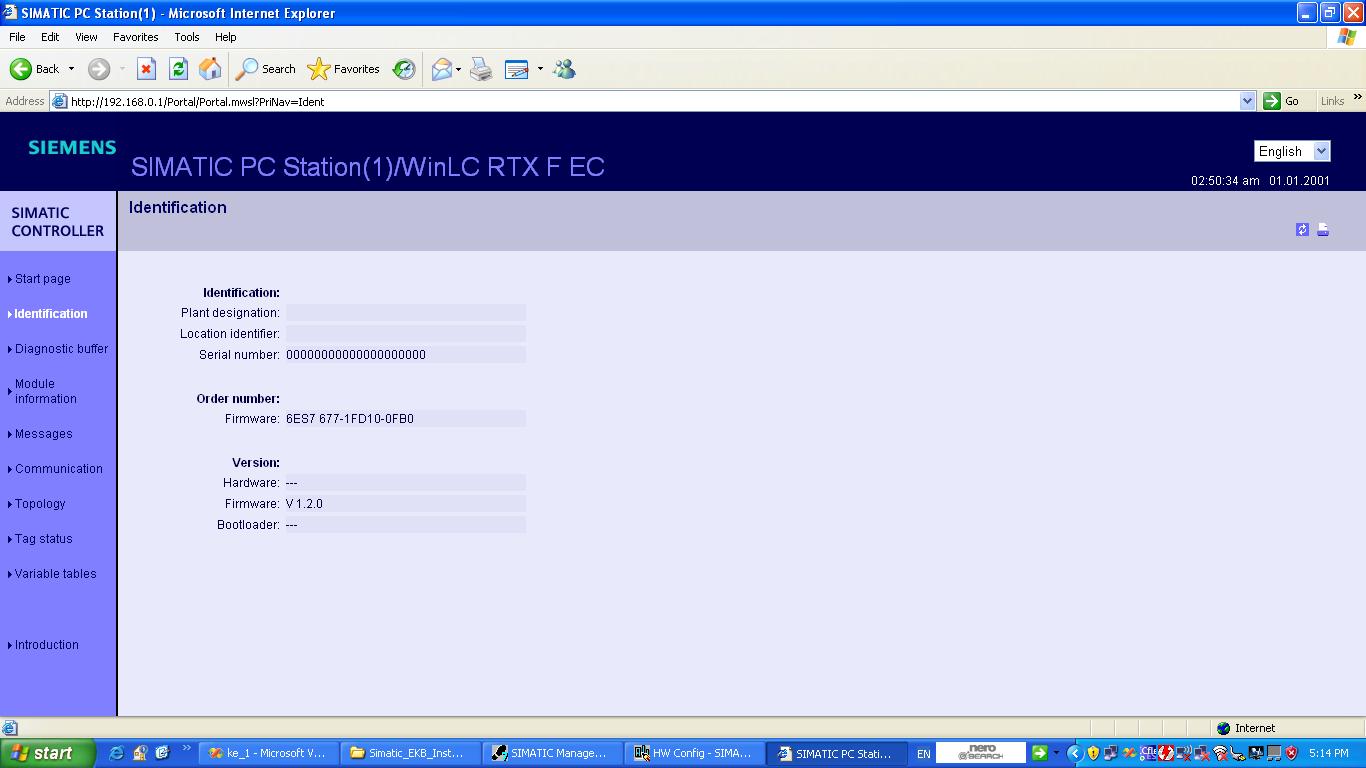Open the View menu
The width and height of the screenshot is (1366, 768).
point(86,37)
